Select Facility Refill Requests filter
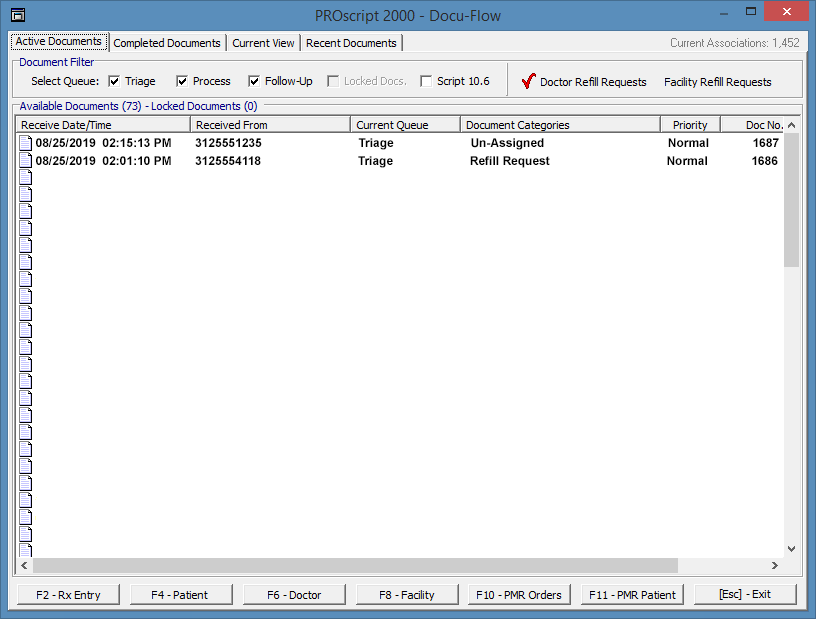The image size is (816, 619). (717, 82)
